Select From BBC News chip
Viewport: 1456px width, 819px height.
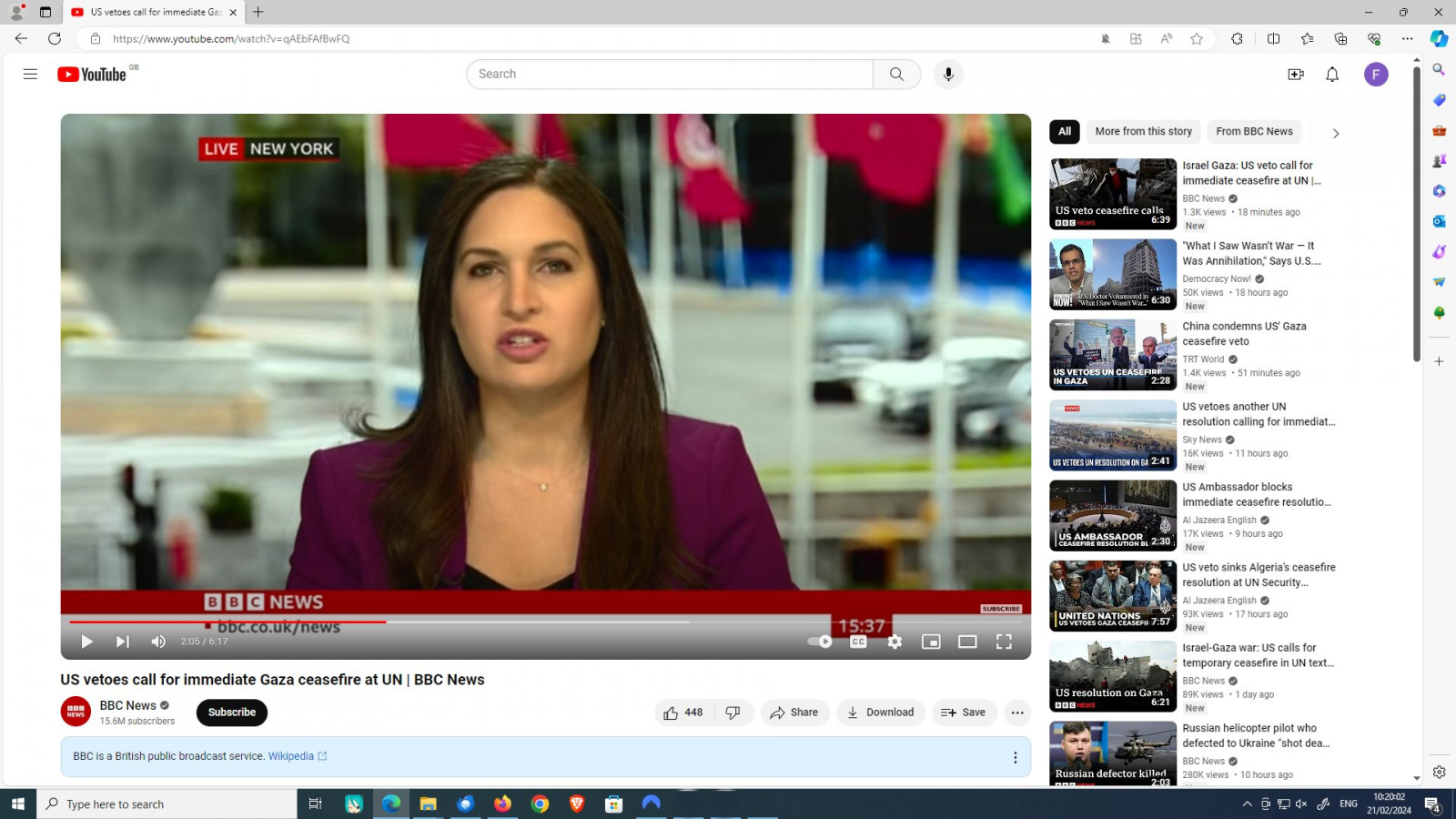(x=1254, y=132)
